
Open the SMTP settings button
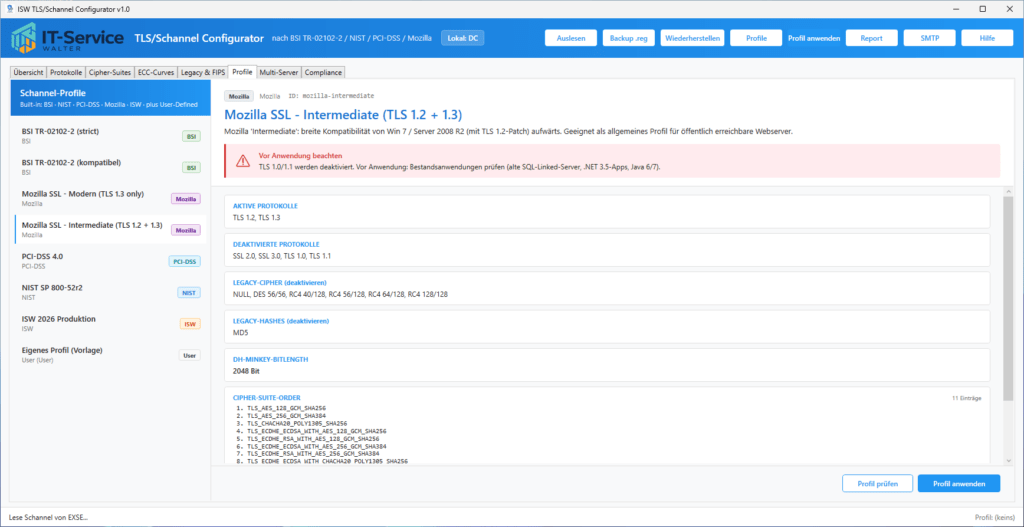click(x=929, y=38)
